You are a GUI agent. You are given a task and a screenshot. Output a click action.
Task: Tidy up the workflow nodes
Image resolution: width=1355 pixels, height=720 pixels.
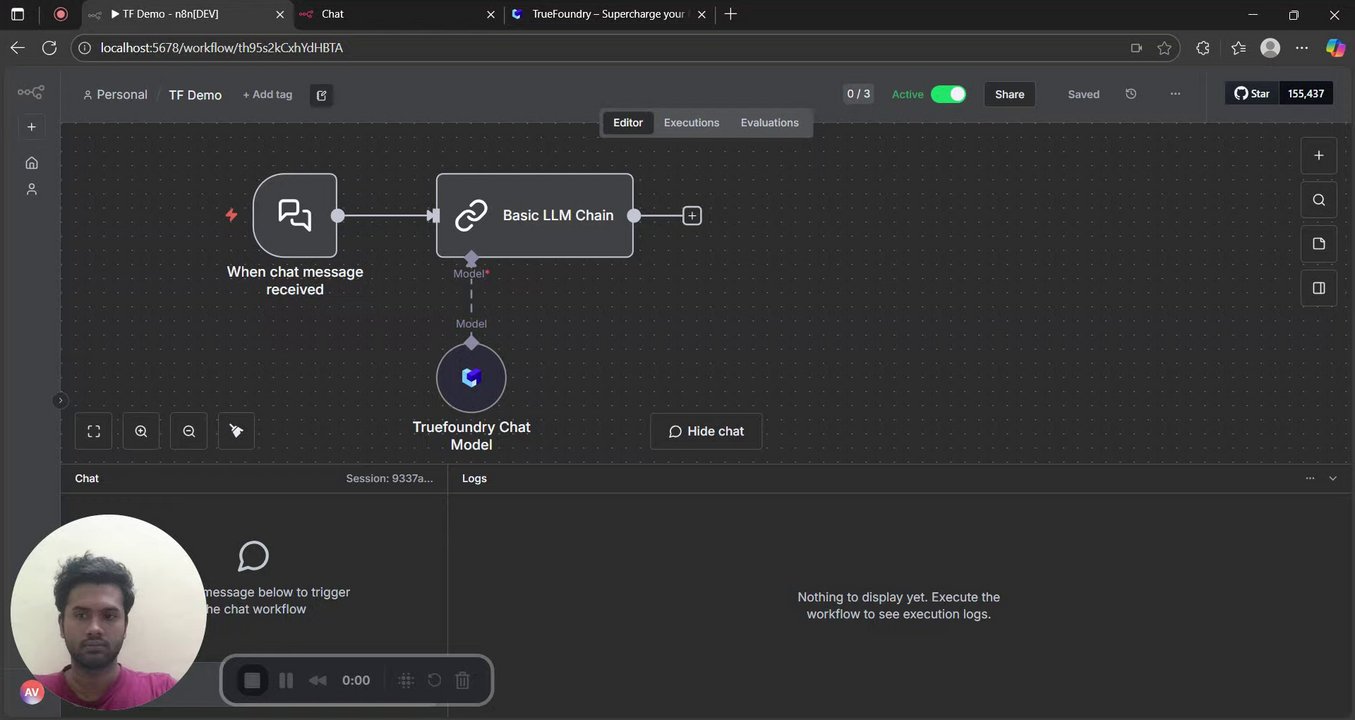pos(236,431)
